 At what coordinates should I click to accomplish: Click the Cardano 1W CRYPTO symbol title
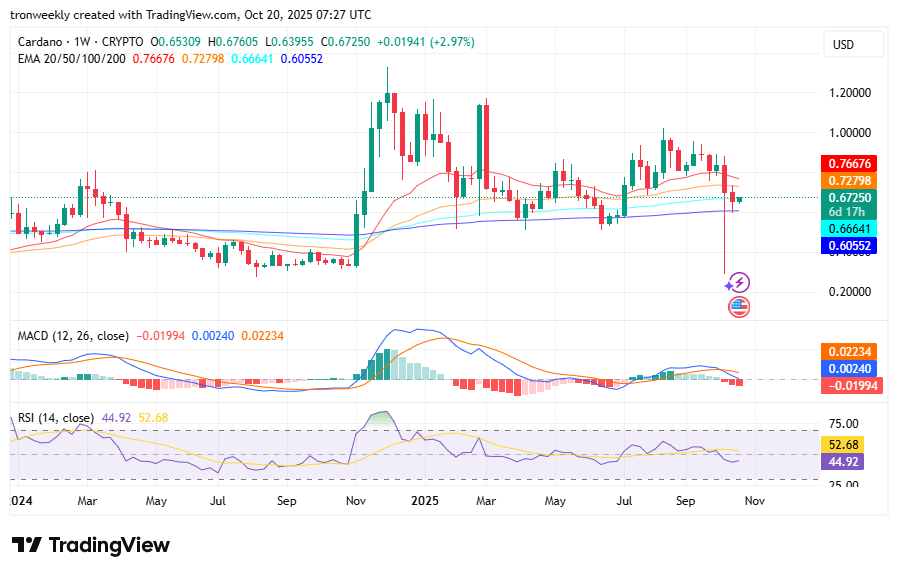pos(78,42)
